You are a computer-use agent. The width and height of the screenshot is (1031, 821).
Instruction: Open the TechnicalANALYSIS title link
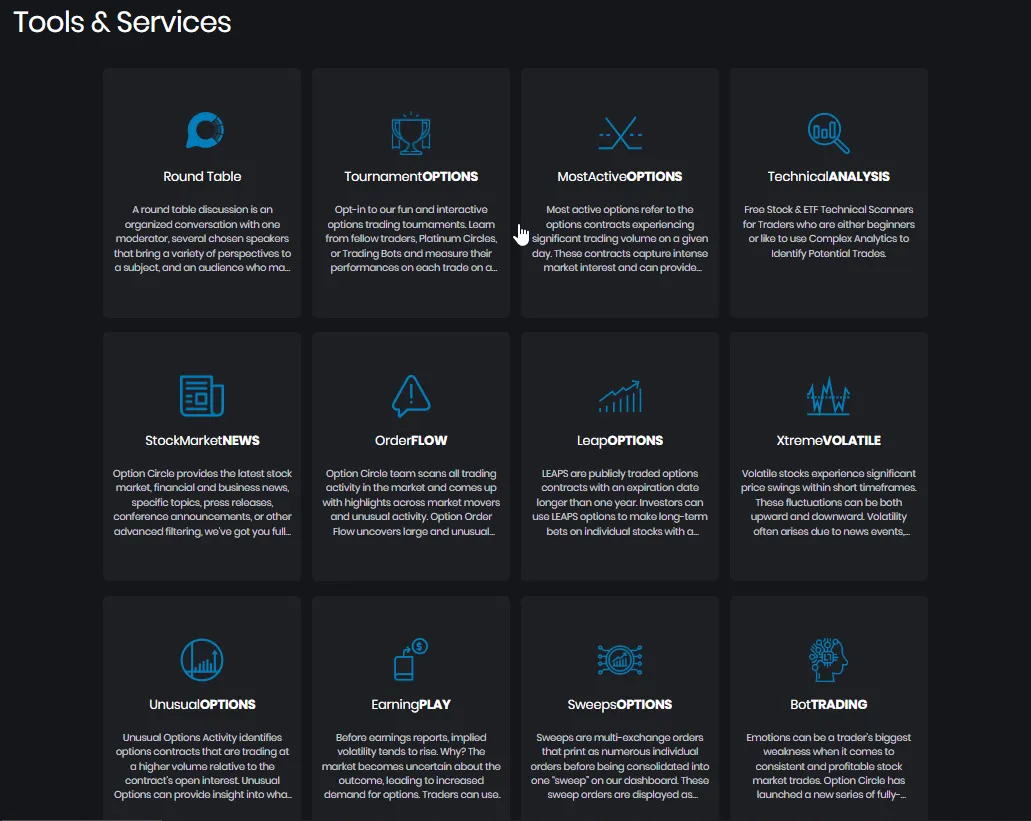tap(828, 176)
